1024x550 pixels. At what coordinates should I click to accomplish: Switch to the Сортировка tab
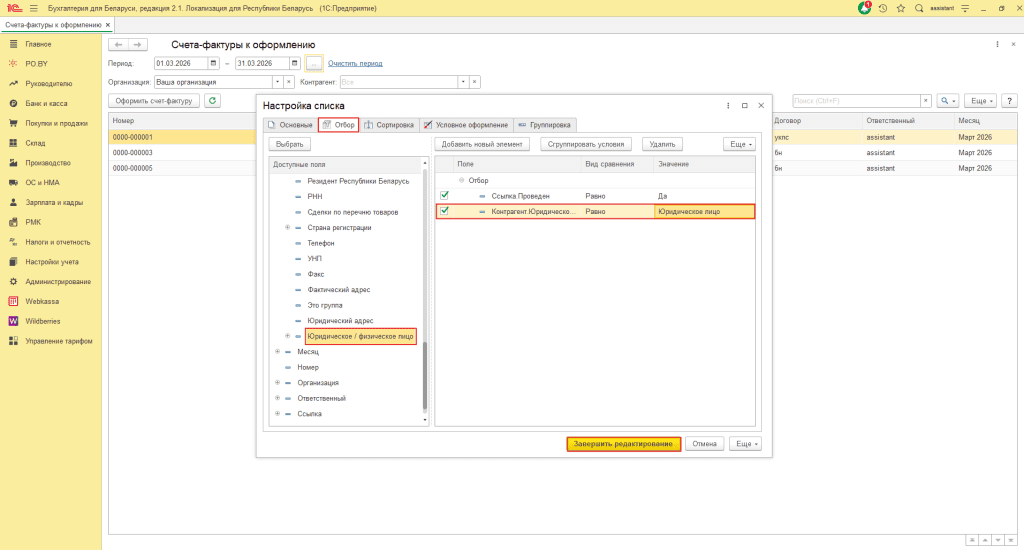coord(390,125)
